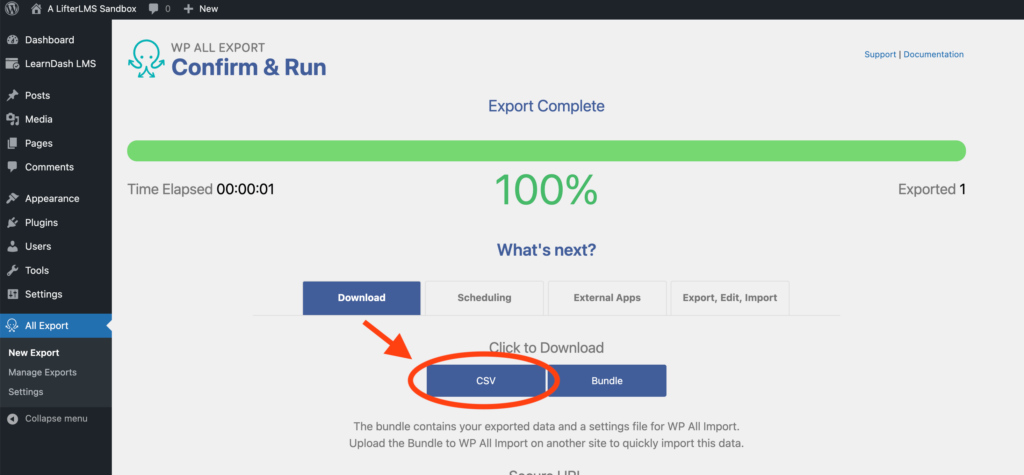
Task: Click the Collapse menu arrow icon
Action: point(12,418)
